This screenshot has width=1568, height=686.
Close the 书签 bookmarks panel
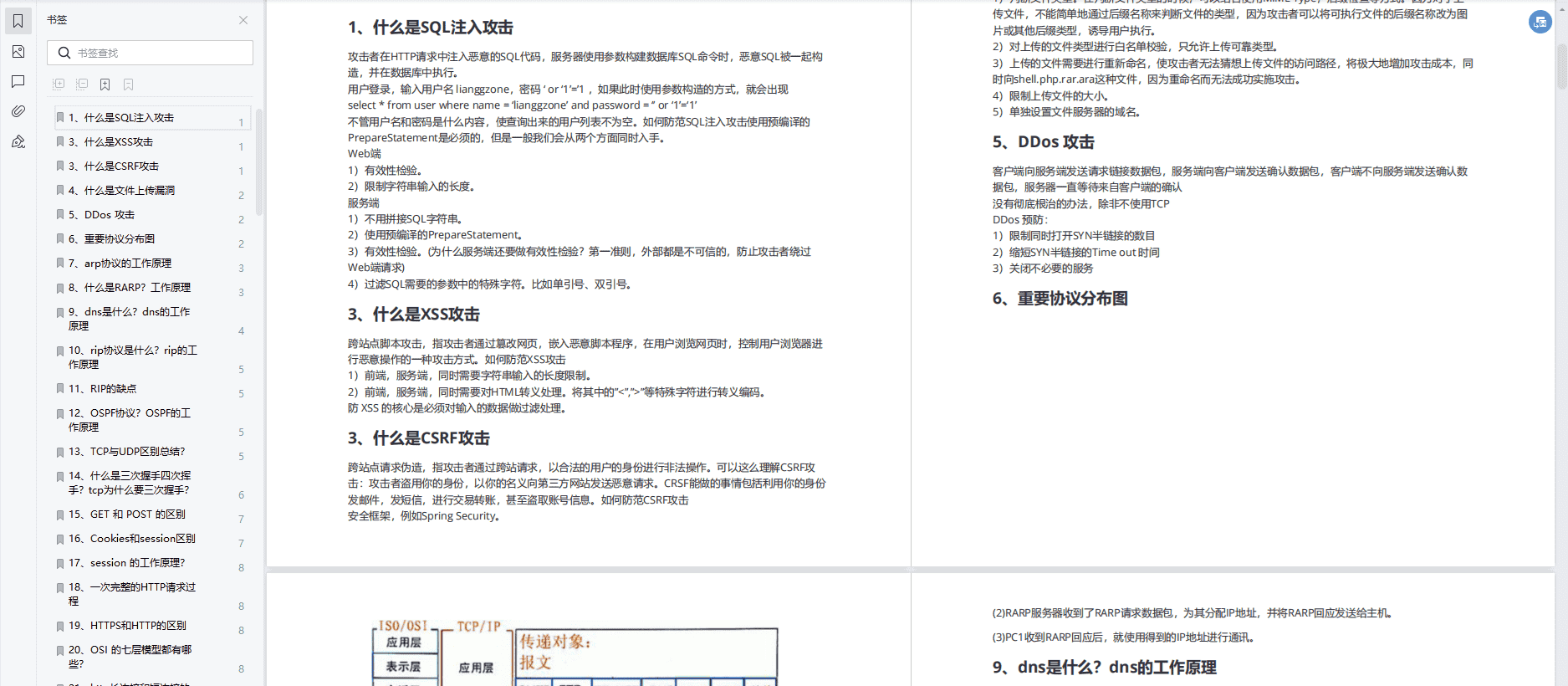[x=243, y=20]
